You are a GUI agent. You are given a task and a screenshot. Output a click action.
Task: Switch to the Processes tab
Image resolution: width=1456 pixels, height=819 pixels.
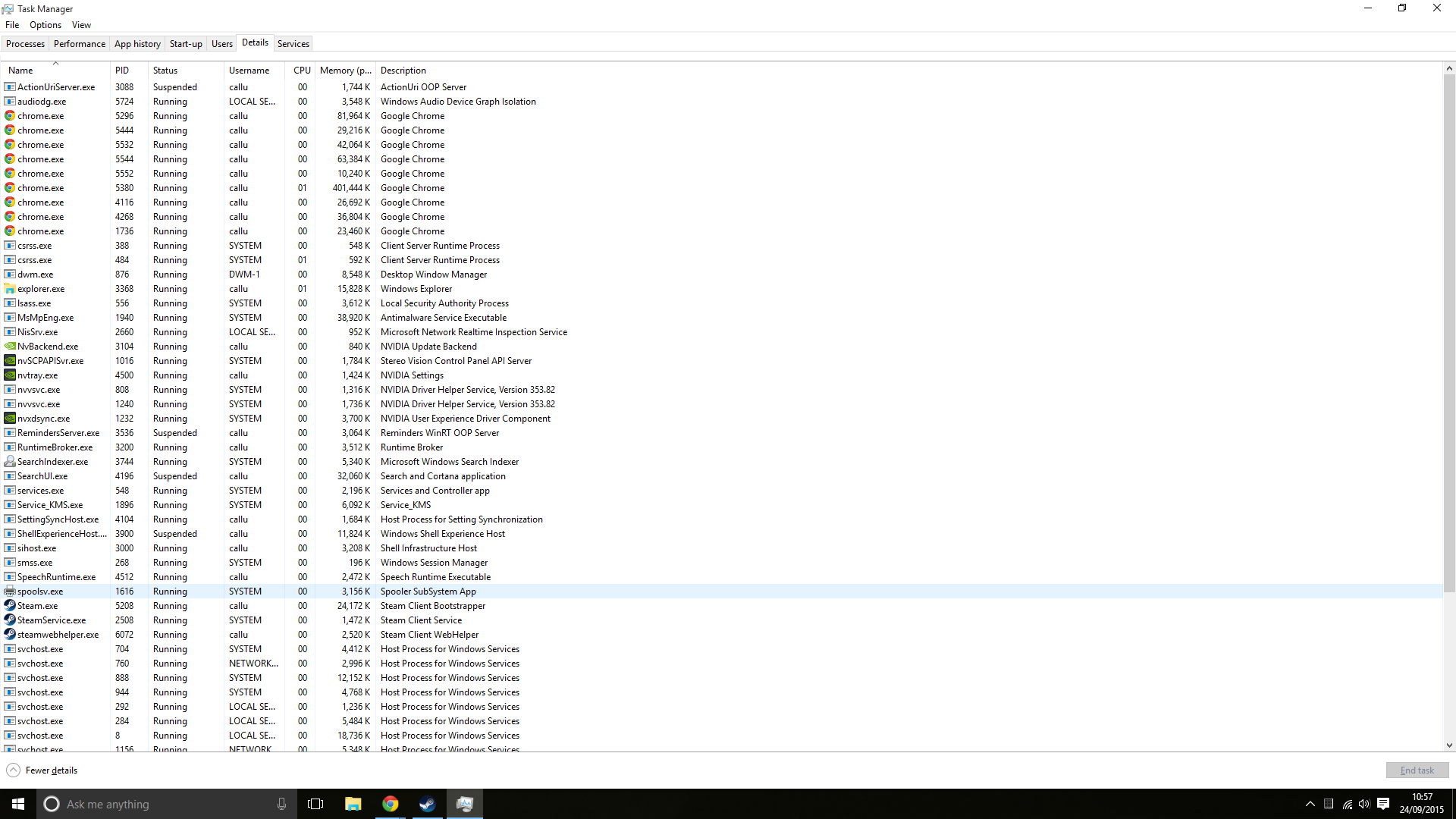coord(25,44)
